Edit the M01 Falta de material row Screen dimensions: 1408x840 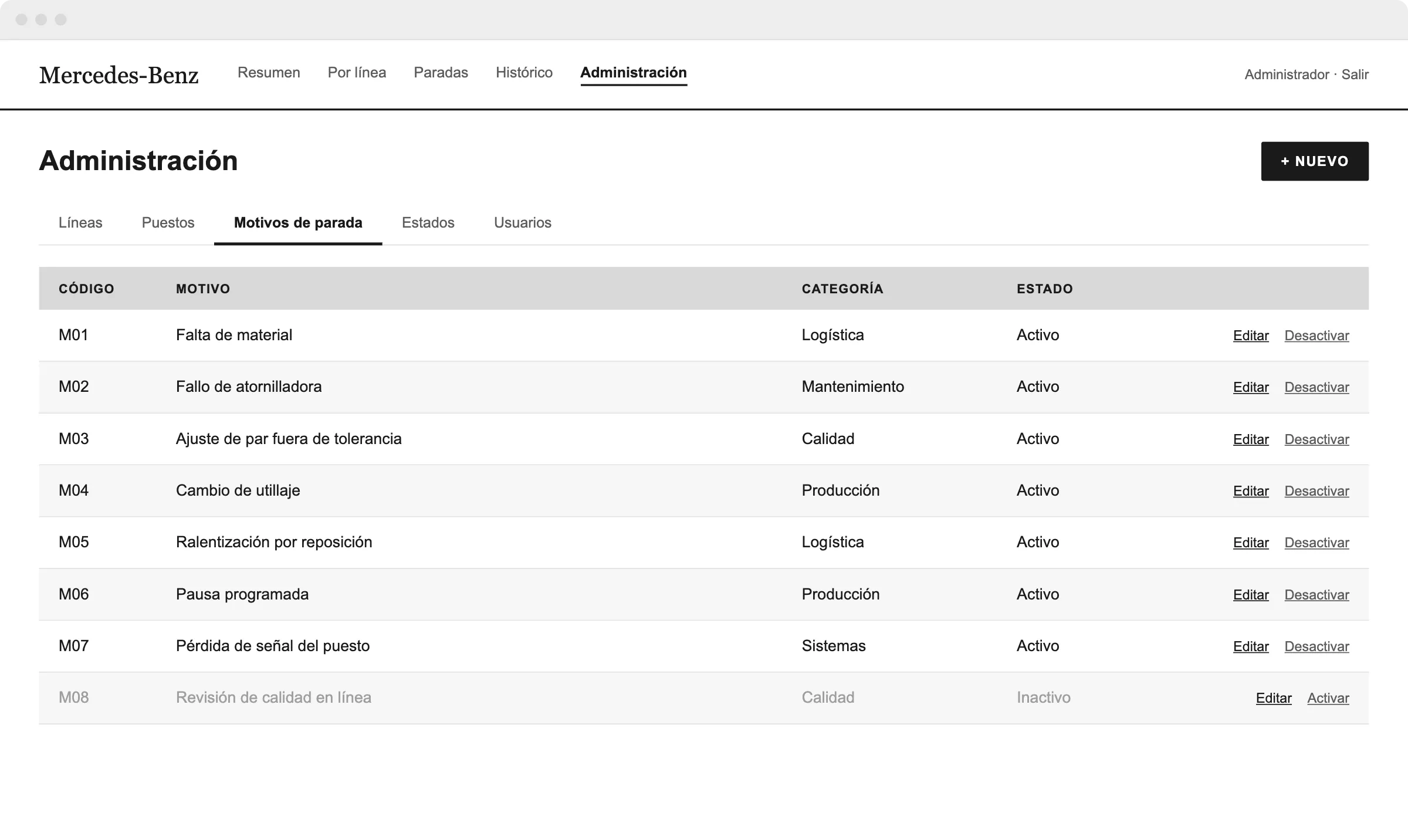pyautogui.click(x=1251, y=336)
